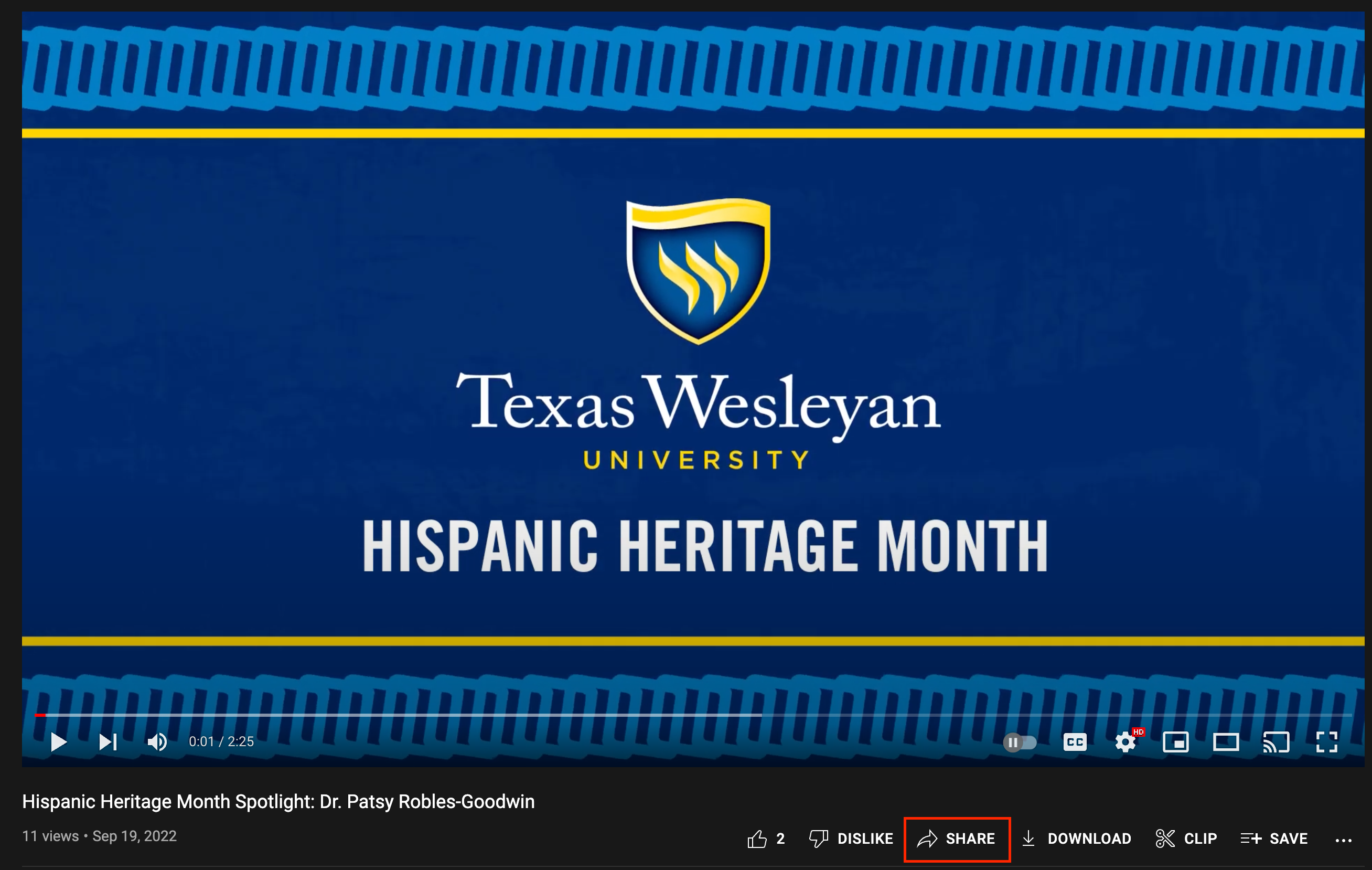The width and height of the screenshot is (1372, 870).
Task: Like the video with thumbs up
Action: 766,839
